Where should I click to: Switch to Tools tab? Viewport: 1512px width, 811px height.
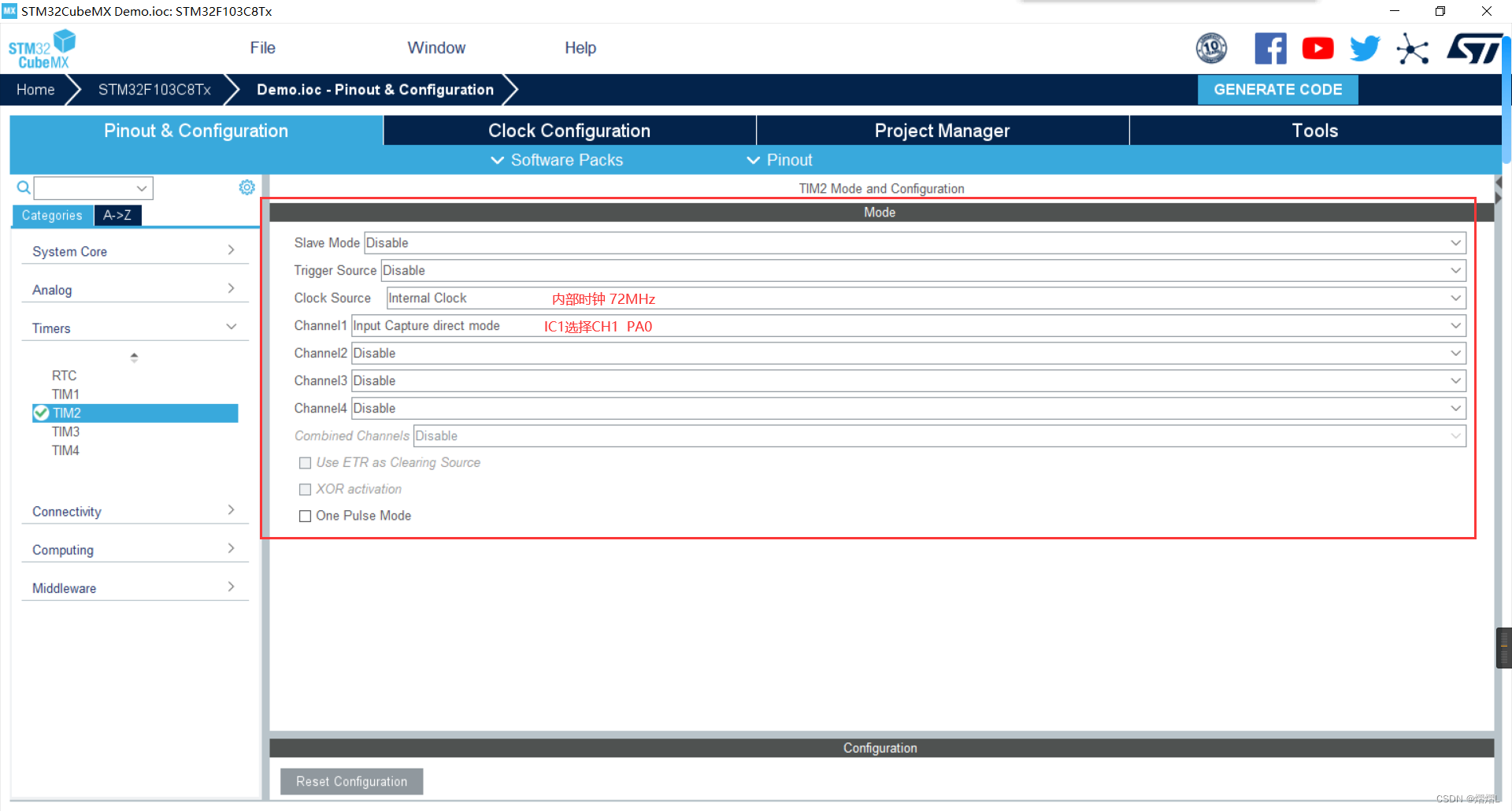(x=1315, y=131)
